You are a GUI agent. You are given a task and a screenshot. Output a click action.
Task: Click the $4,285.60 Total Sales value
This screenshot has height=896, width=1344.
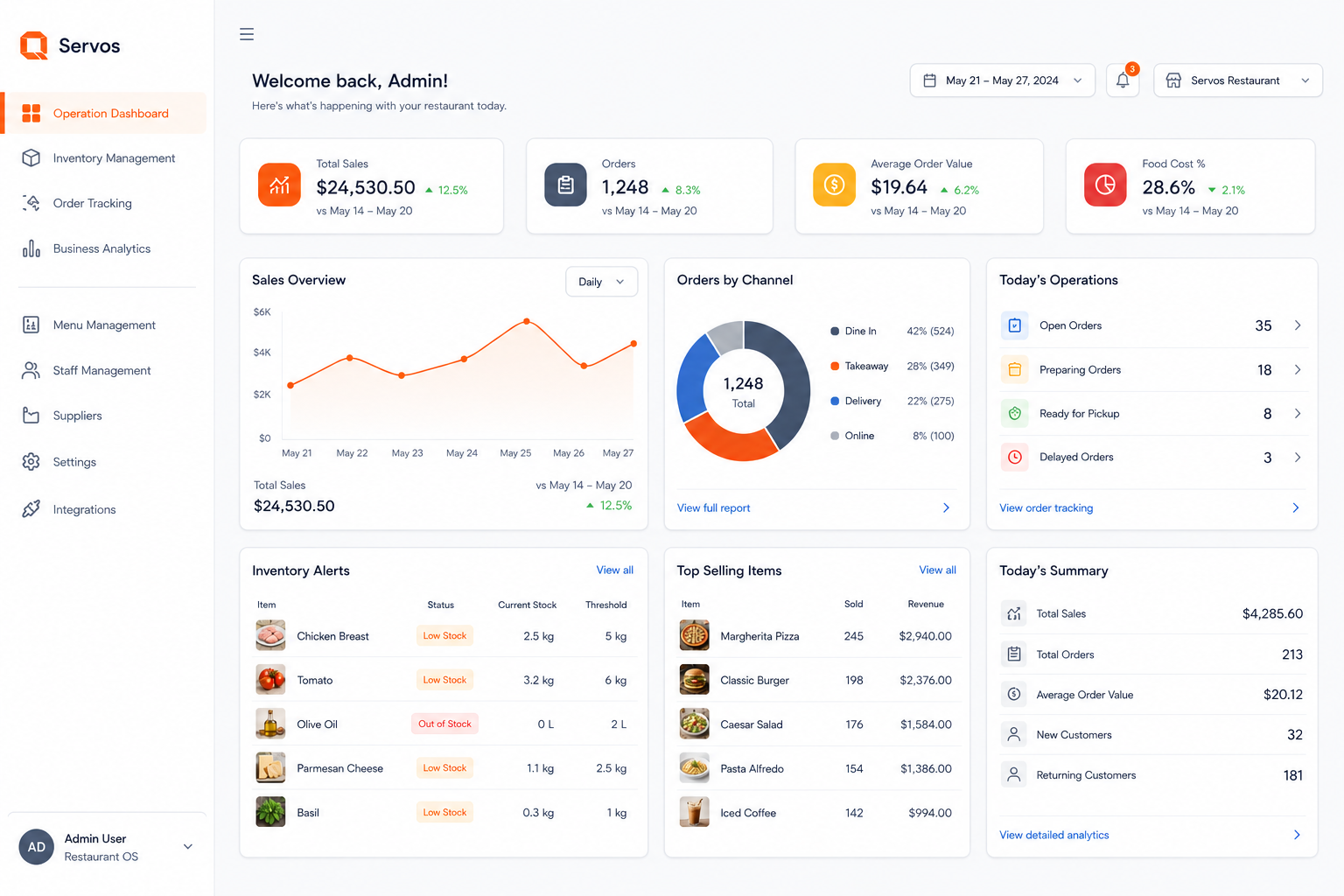click(1272, 614)
